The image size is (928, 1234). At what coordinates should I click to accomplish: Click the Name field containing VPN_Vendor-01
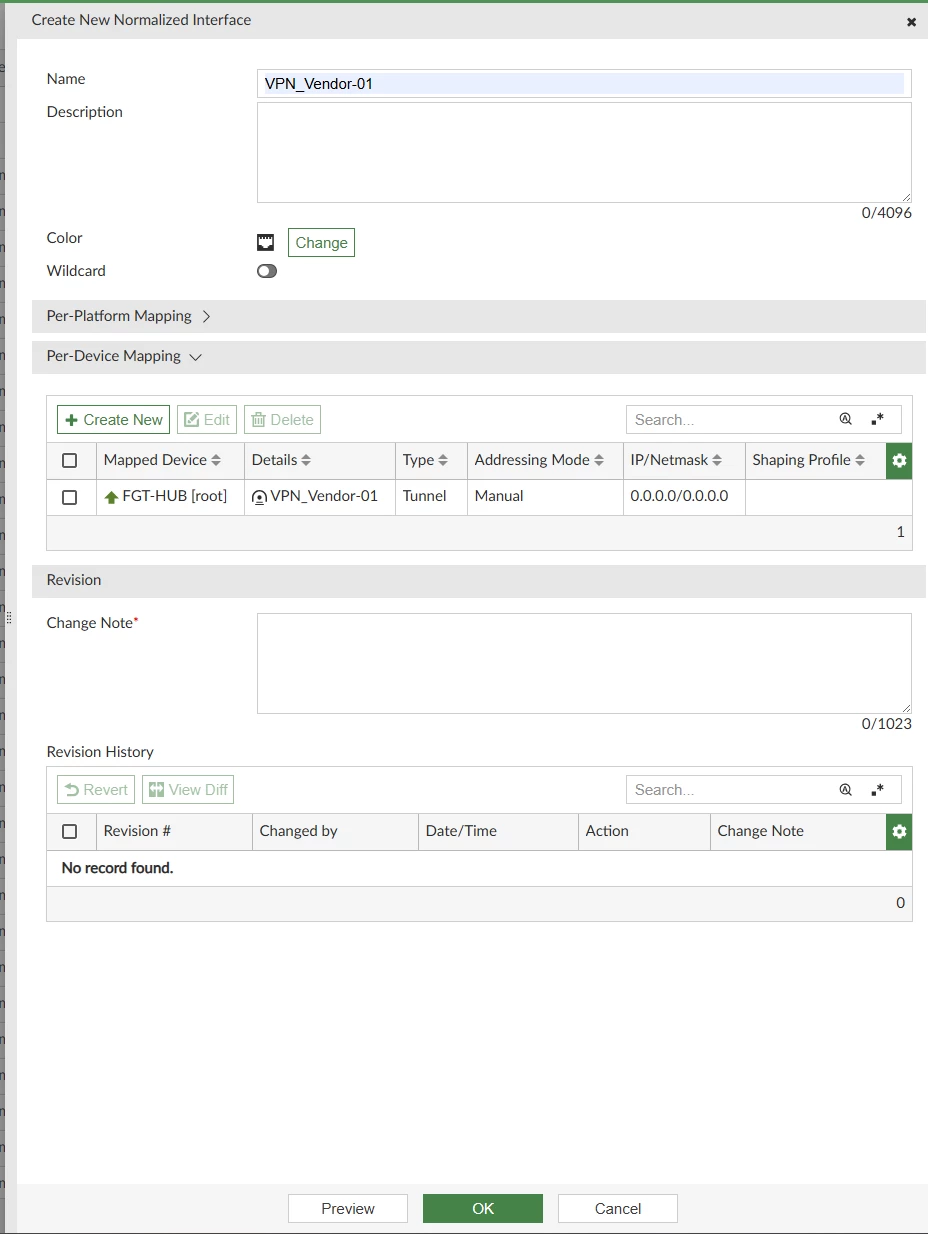tap(584, 84)
